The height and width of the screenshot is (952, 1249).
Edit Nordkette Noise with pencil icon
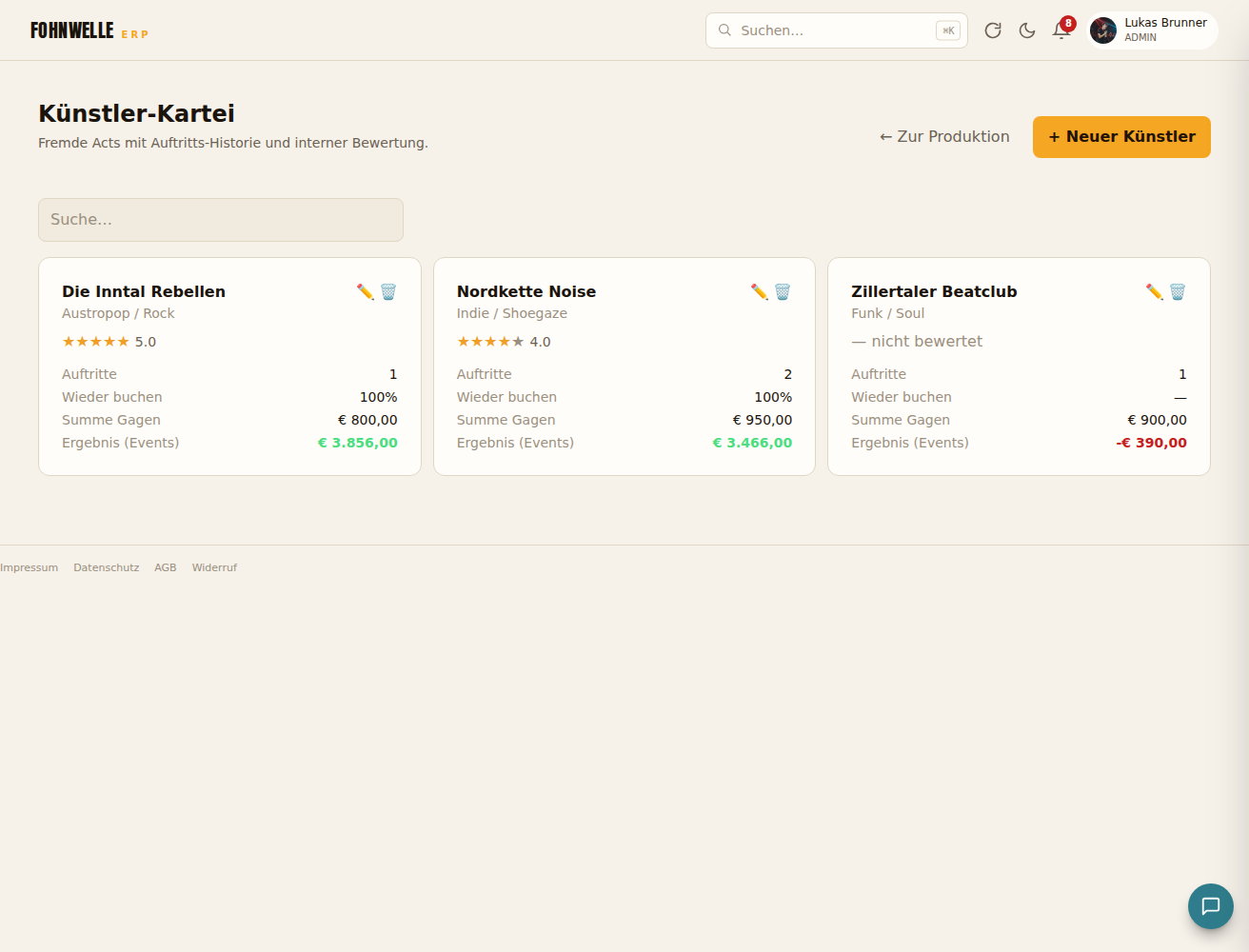[760, 291]
